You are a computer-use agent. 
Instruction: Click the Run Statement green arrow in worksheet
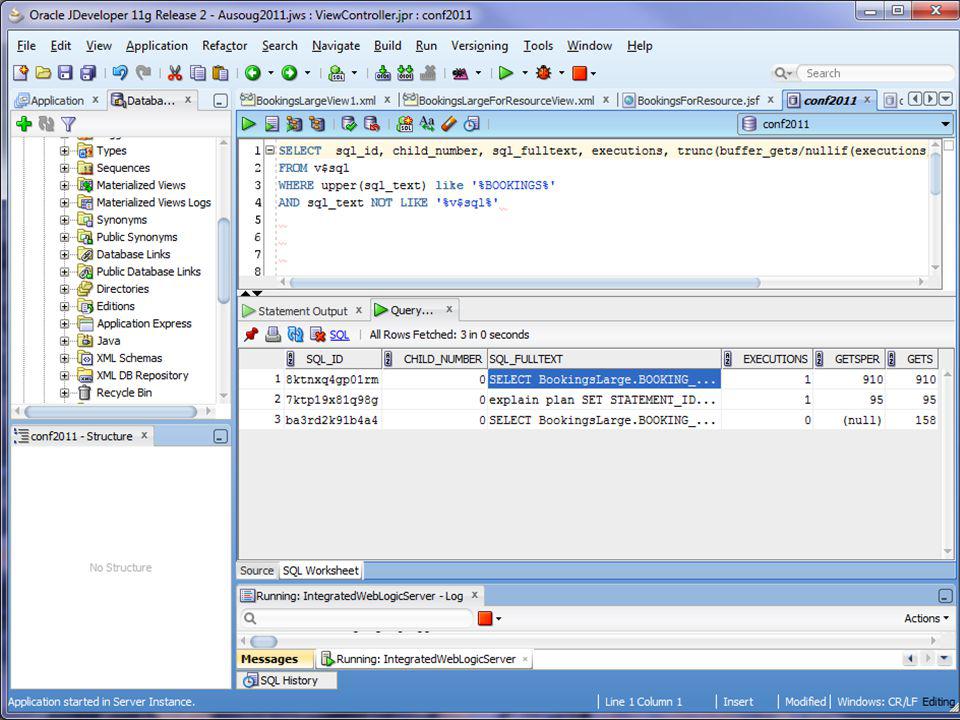[249, 124]
